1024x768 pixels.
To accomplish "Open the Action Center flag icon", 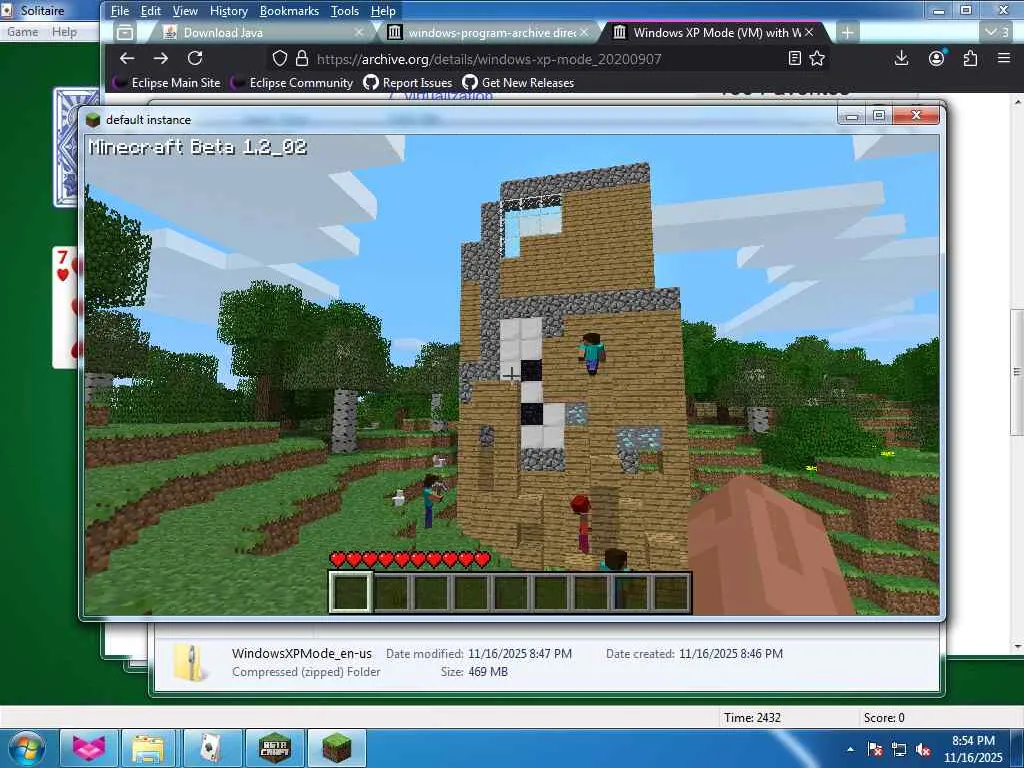I will tap(874, 749).
